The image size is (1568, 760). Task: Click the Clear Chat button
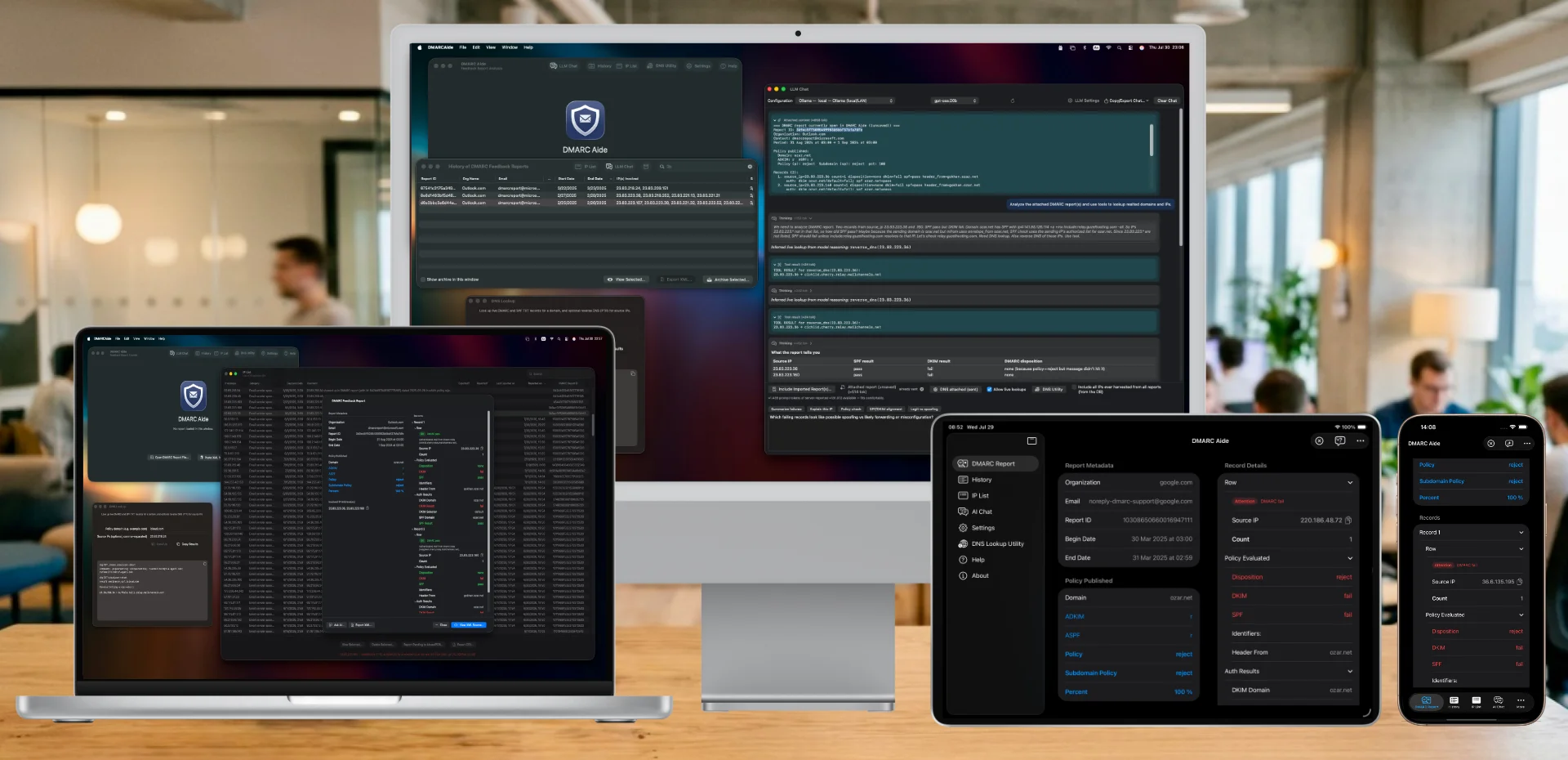coord(1167,101)
